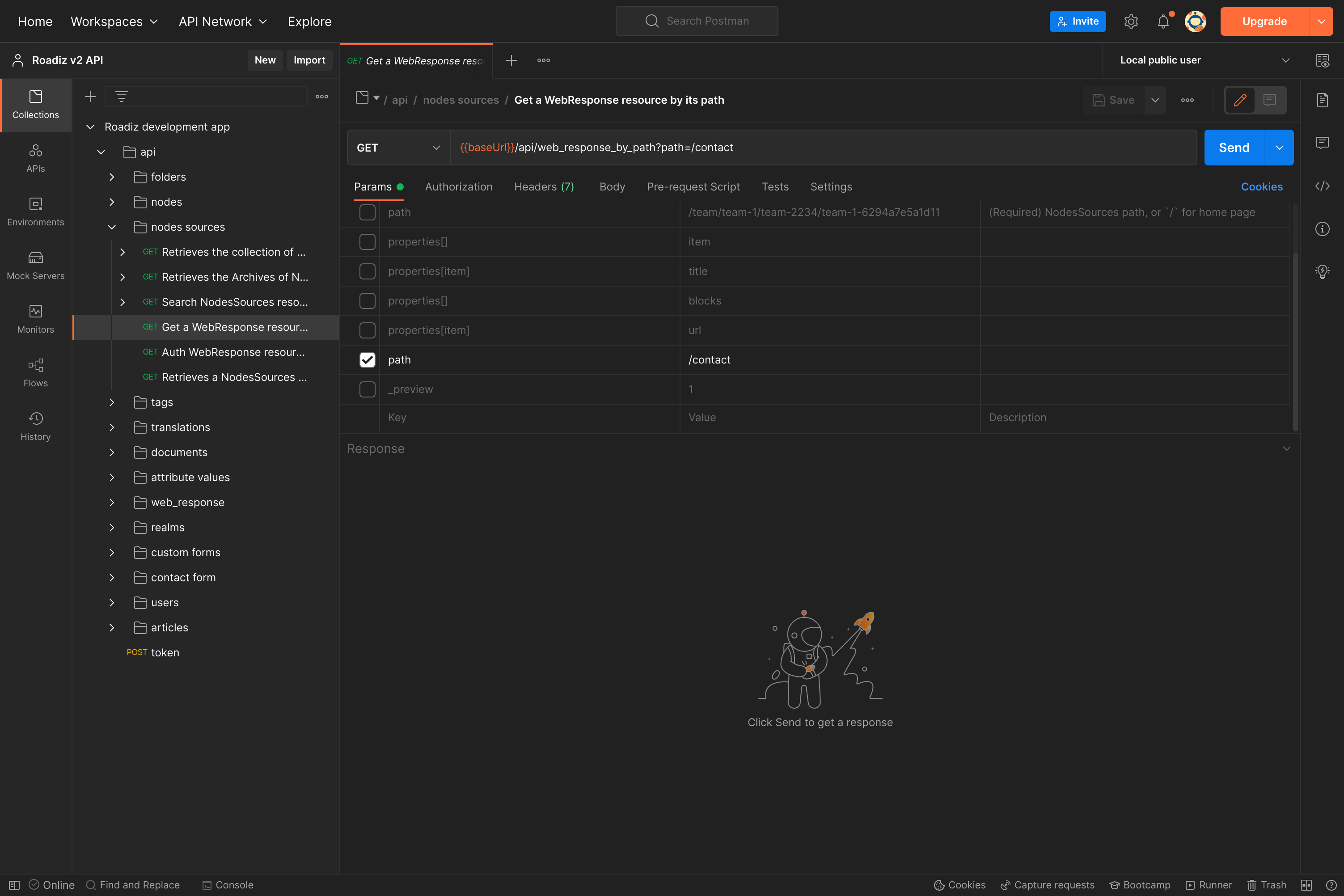Click the History sidebar icon
Viewport: 1344px width, 896px height.
click(35, 427)
